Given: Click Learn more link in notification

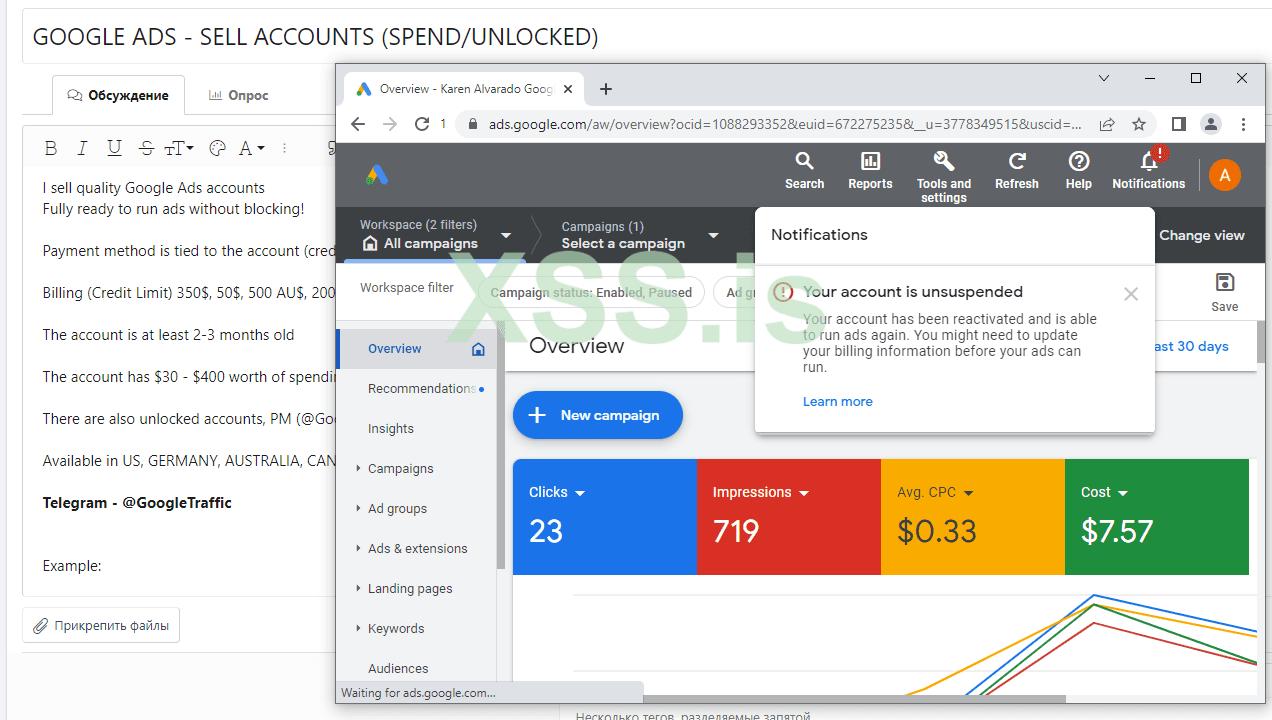Looking at the screenshot, I should point(838,401).
